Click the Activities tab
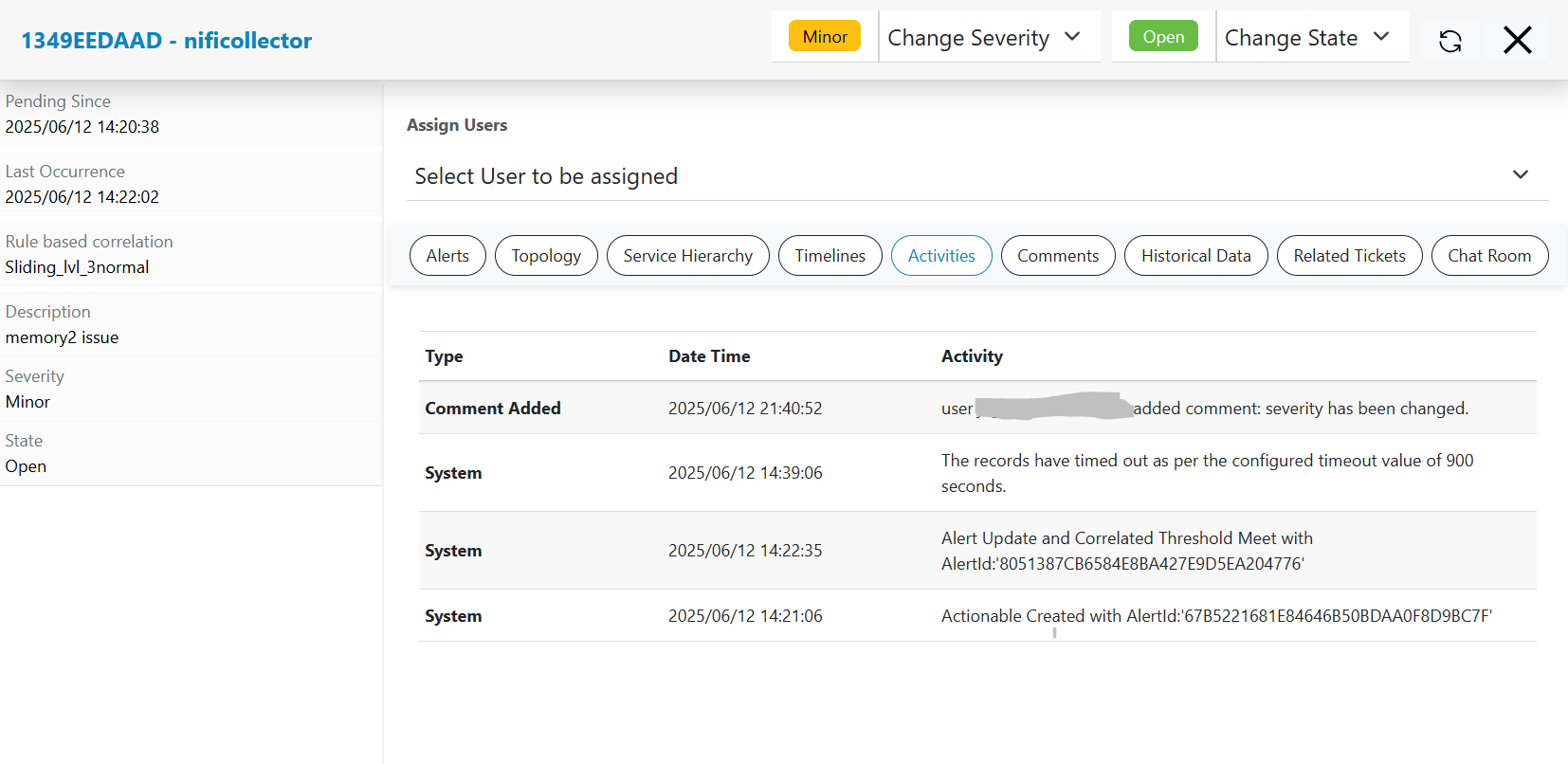Screen dimensions: 1568x764 941,256
